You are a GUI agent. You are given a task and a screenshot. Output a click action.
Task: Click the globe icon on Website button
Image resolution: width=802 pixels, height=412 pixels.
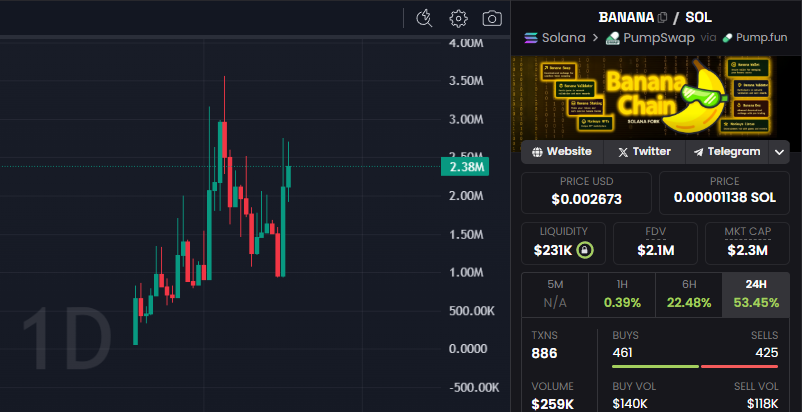click(537, 152)
